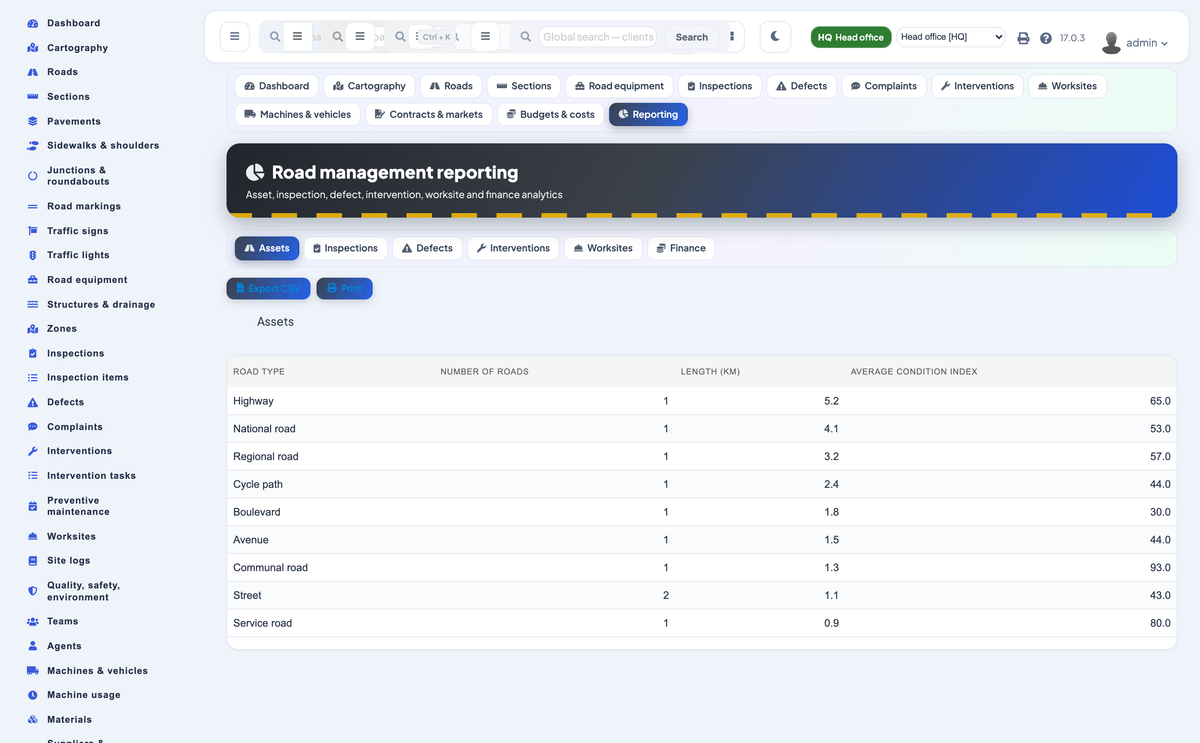Go to Pavements in the left sidebar
Screen dimensions: 1200x743
pos(74,121)
